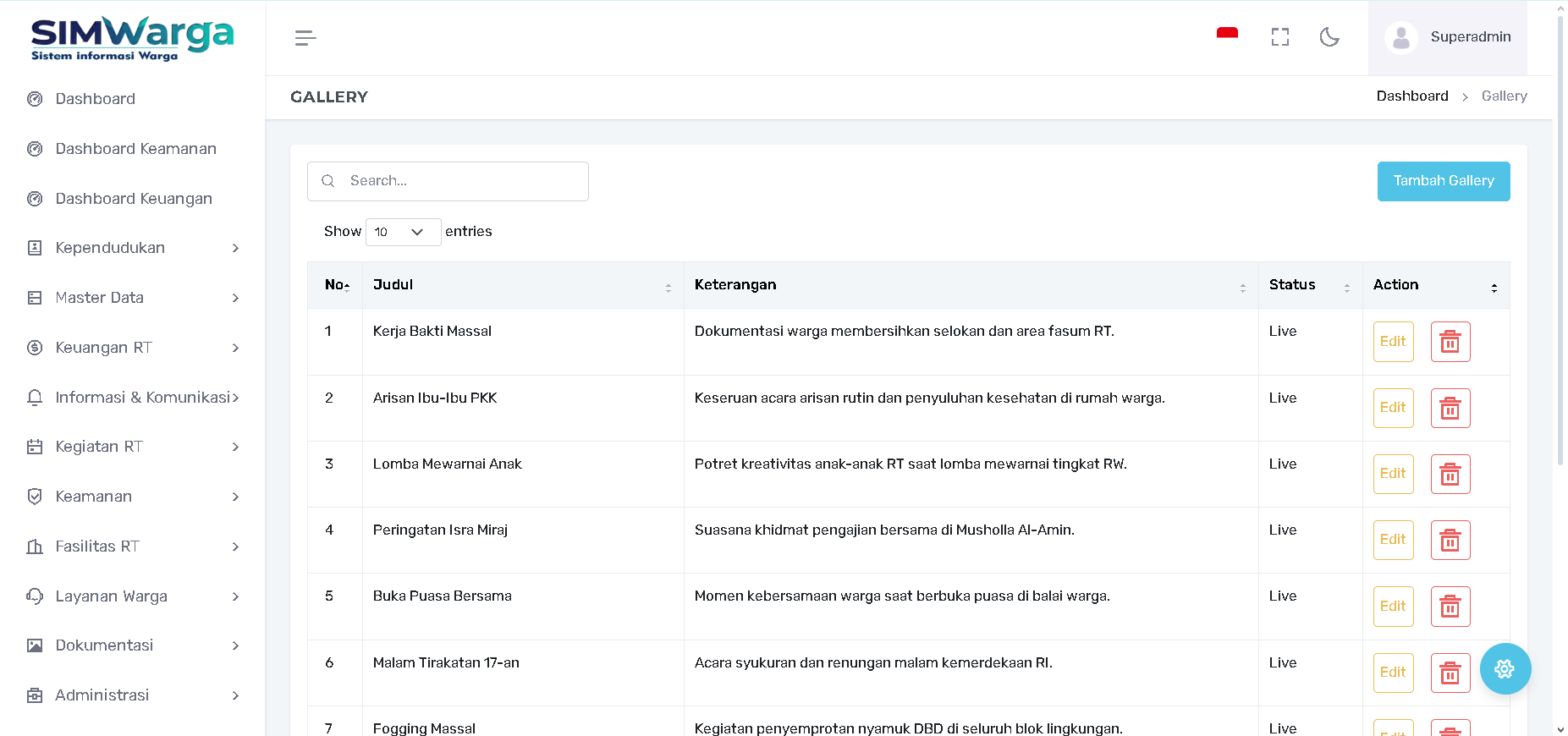
Task: Remove Buka Puasa Bersama using trash icon
Action: [1450, 607]
